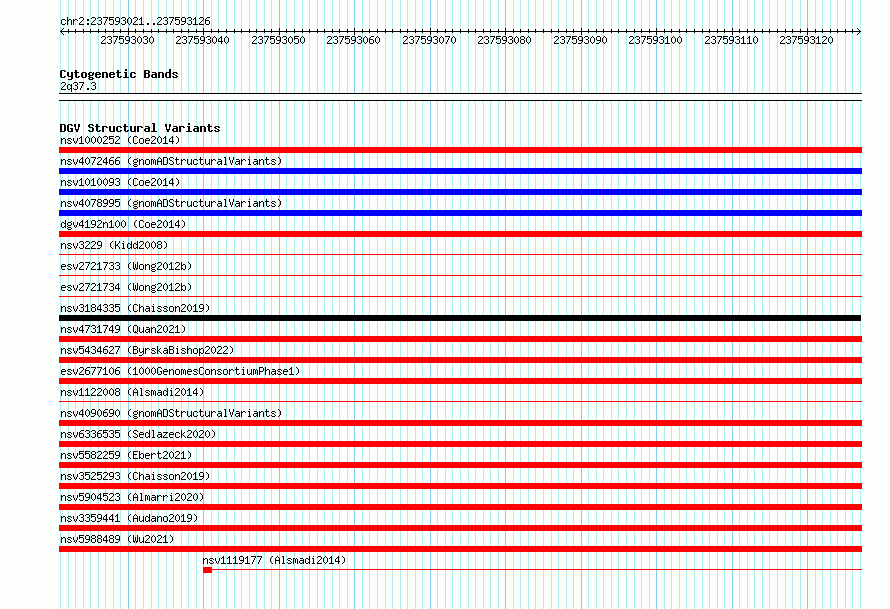Click ruler position 237593090
890x609 pixels.
[580, 40]
